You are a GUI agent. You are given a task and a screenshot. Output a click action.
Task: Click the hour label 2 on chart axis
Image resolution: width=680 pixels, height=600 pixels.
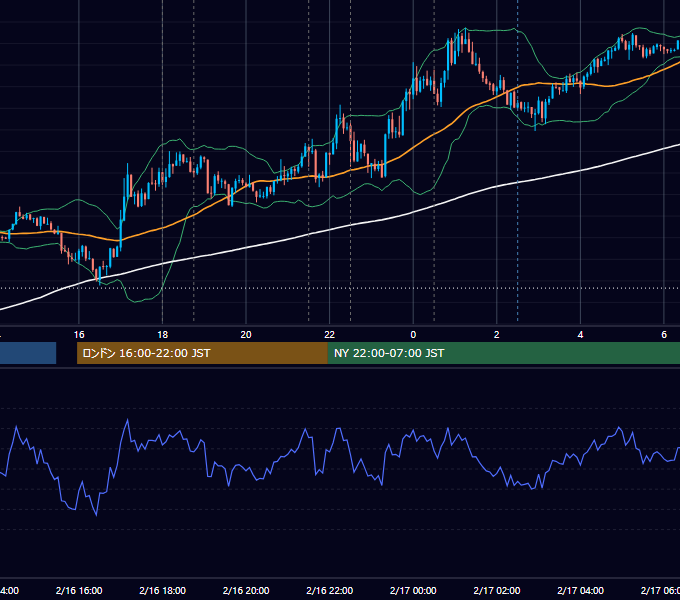pyautogui.click(x=497, y=335)
